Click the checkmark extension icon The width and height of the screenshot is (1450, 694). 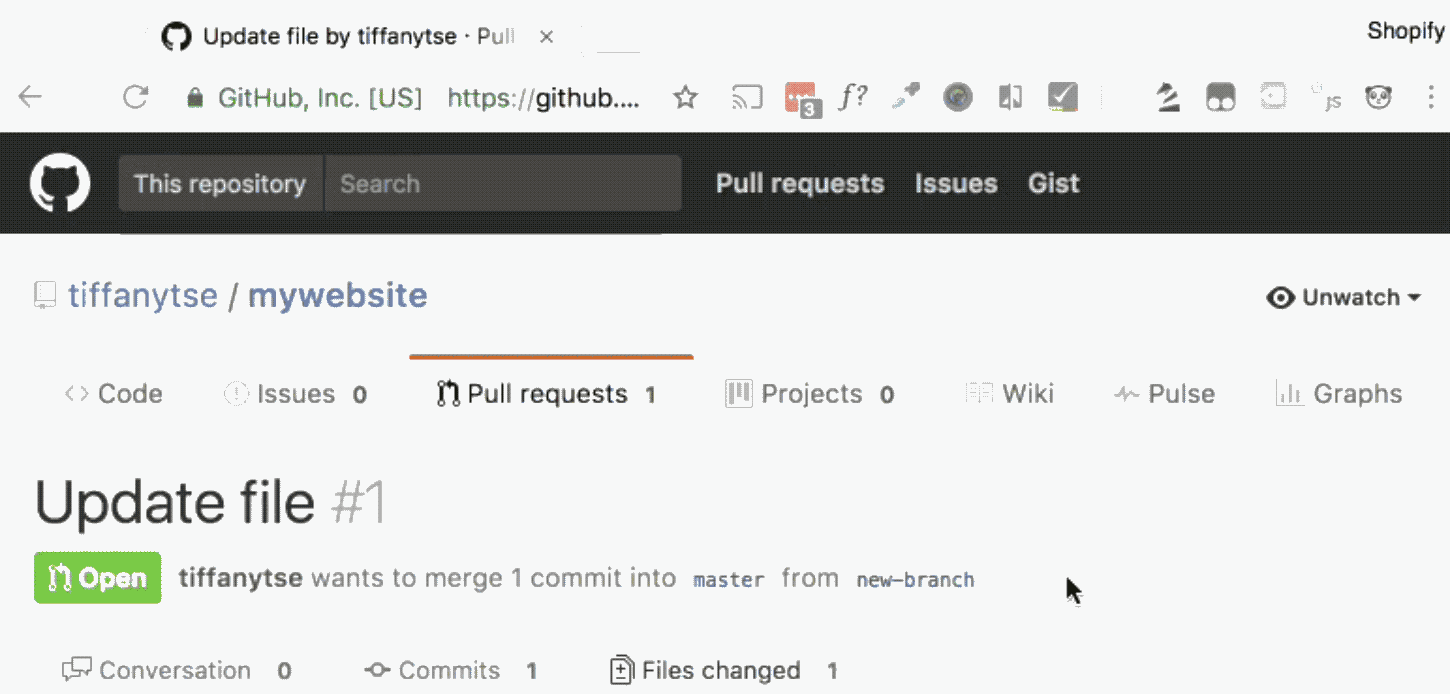(1062, 97)
